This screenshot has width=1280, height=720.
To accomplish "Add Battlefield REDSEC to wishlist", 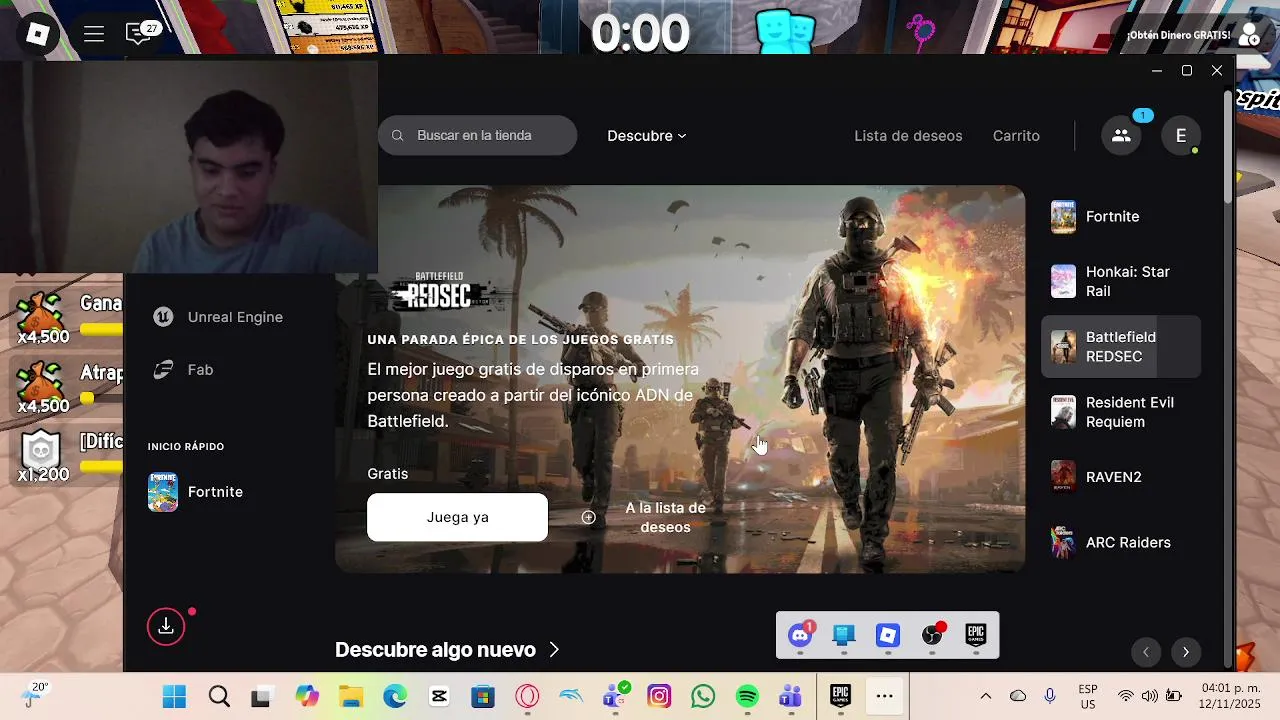I will point(645,517).
